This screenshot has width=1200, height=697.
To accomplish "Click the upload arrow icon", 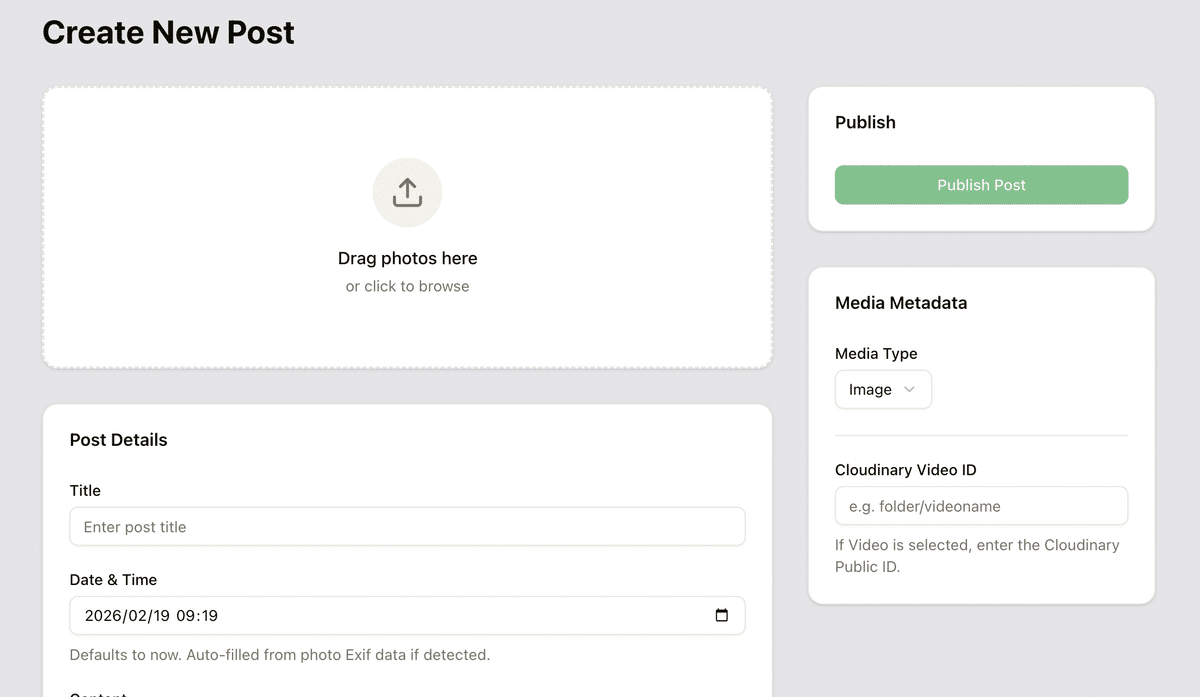I will (407, 192).
